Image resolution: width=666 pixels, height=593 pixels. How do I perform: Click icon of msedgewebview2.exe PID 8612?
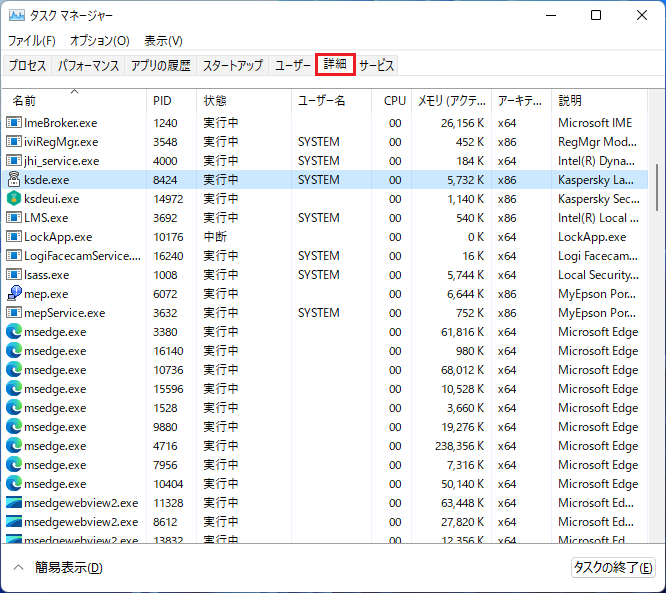coord(14,522)
